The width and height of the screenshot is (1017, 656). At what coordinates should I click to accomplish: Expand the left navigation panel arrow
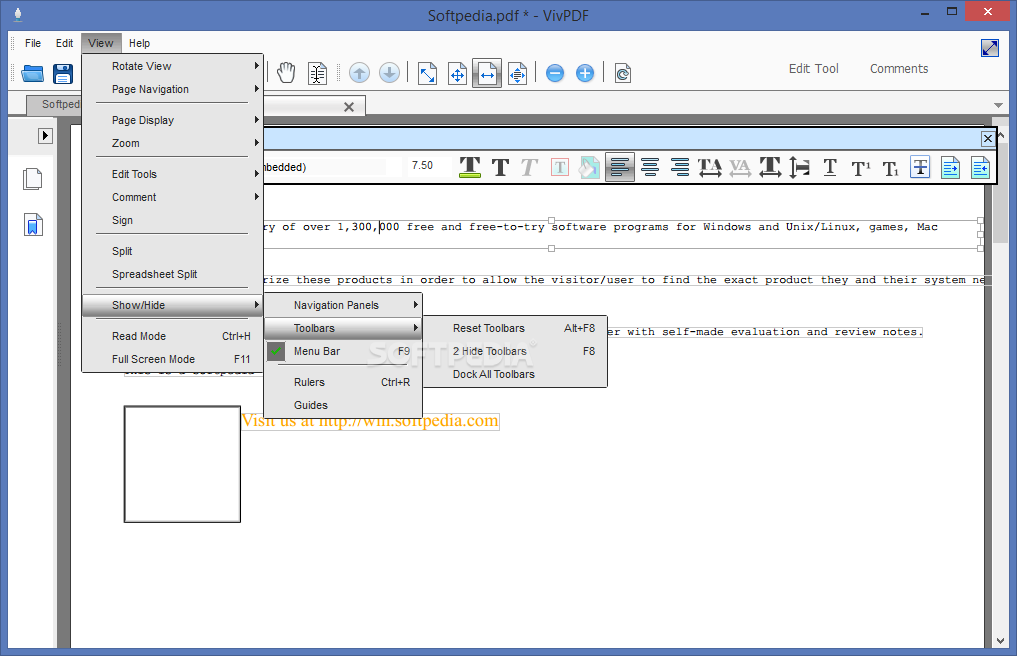click(x=45, y=136)
